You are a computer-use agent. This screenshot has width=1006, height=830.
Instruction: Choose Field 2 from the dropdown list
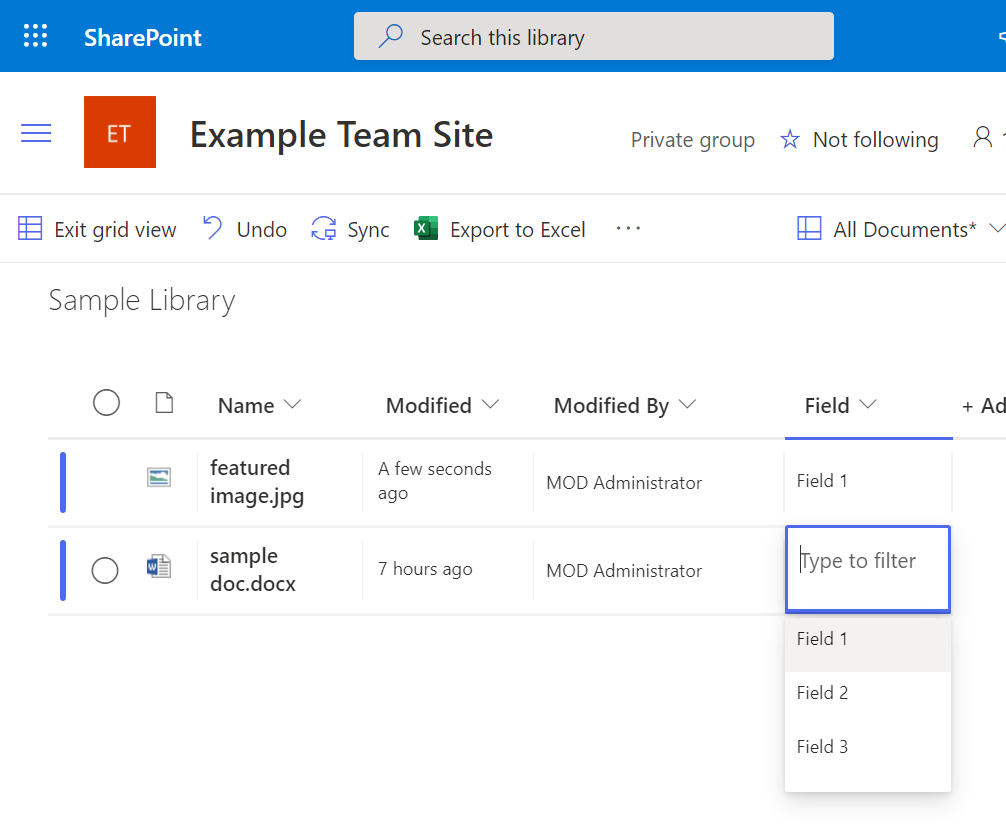(x=867, y=693)
